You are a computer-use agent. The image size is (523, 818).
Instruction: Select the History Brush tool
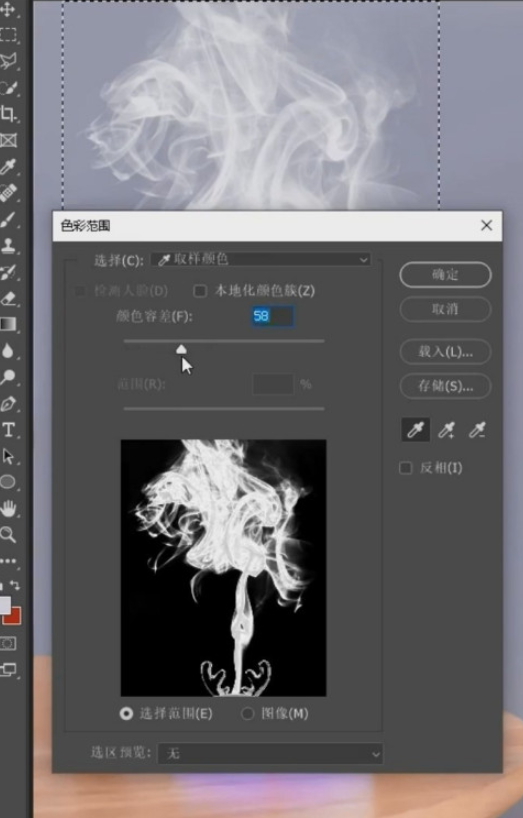point(8,272)
